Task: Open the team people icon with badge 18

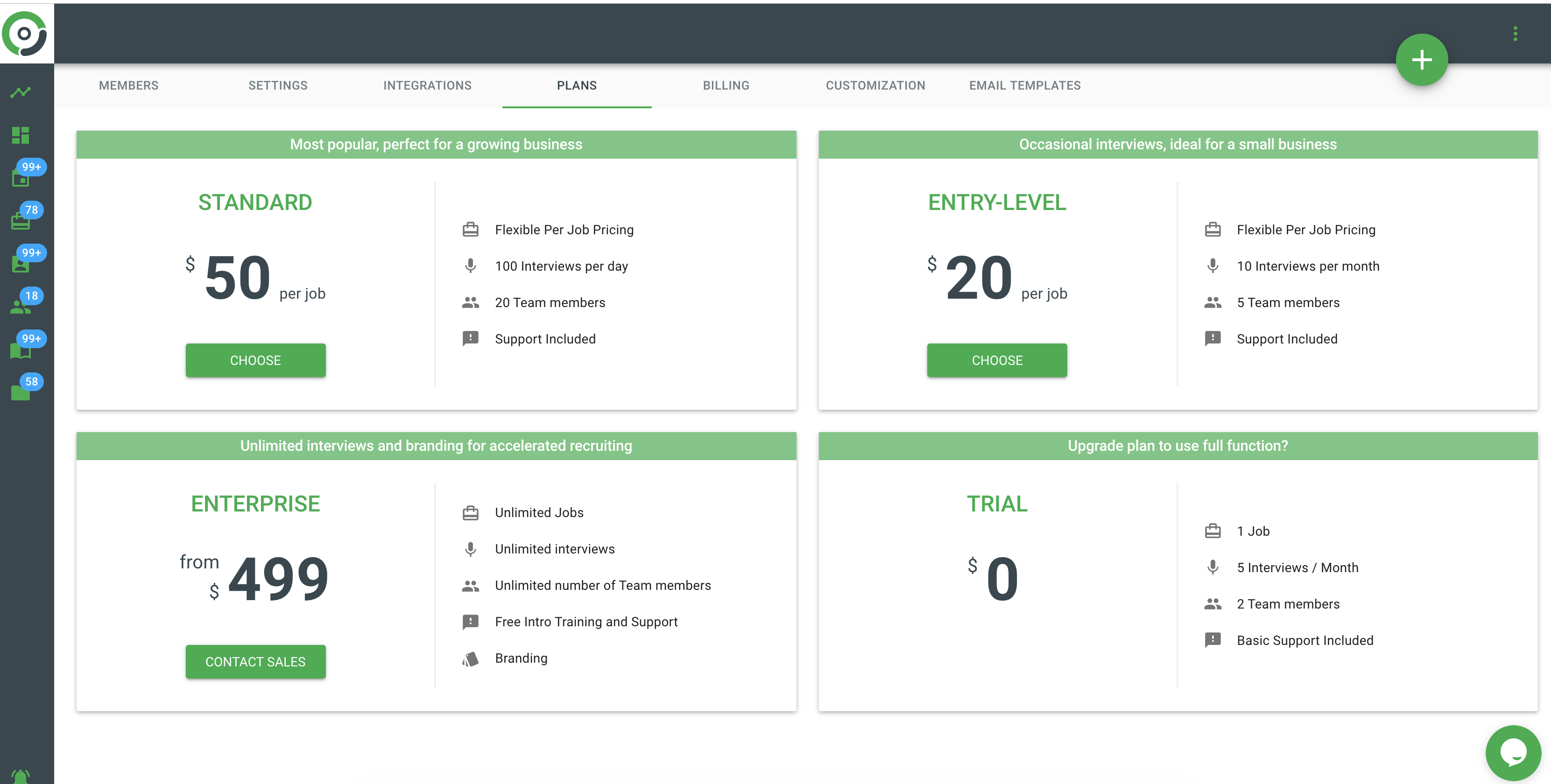Action: tap(21, 307)
